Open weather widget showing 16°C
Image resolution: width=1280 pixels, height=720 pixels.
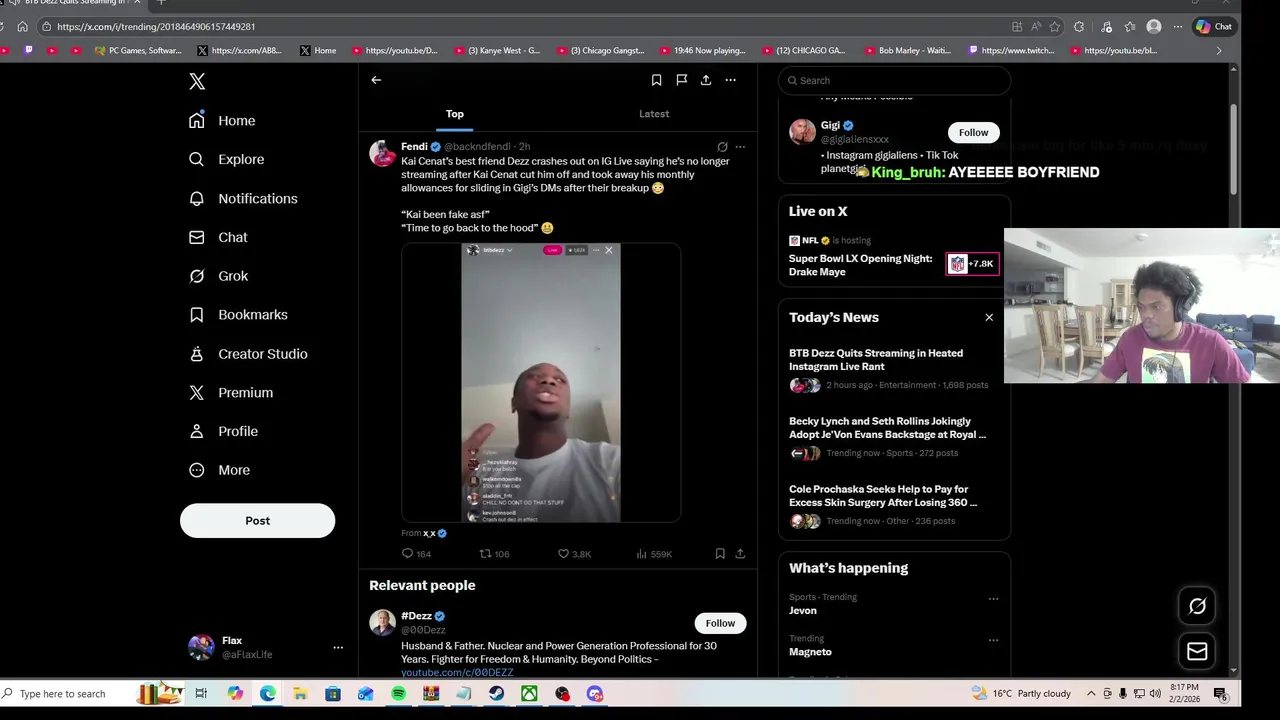click(x=1021, y=694)
